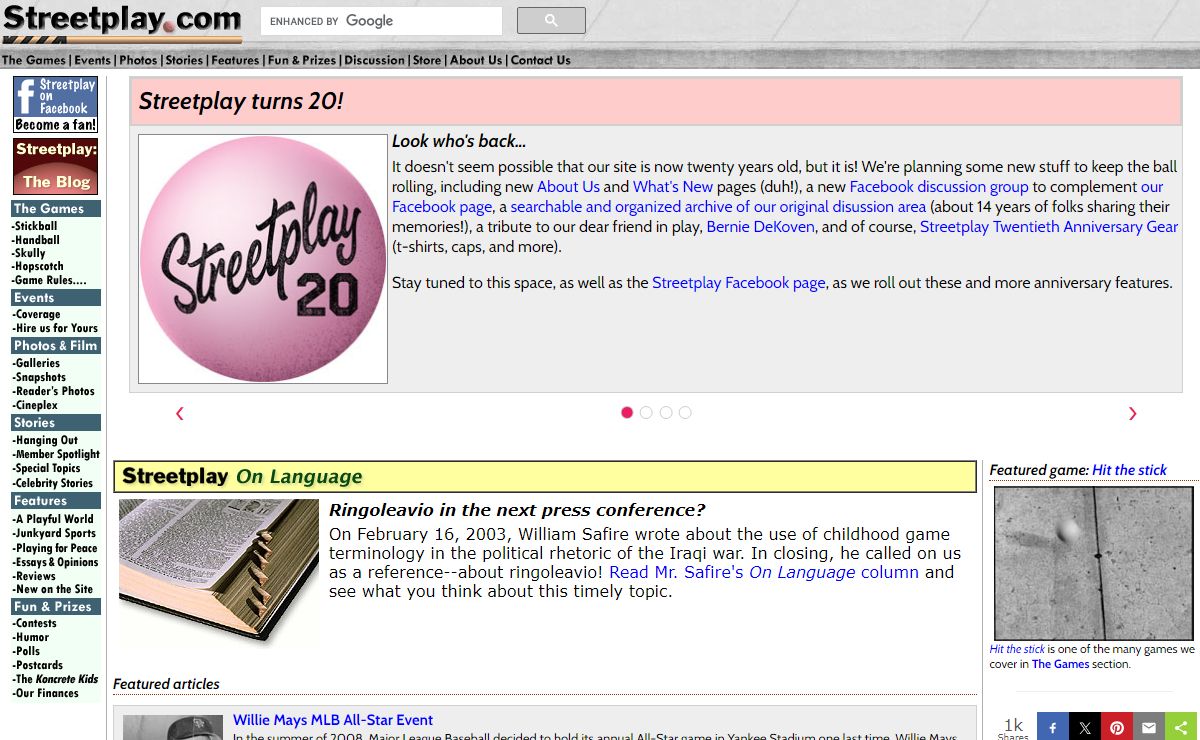Open the Bernie DeKoven link
Viewport: 1200px width, 740px height.
761,227
